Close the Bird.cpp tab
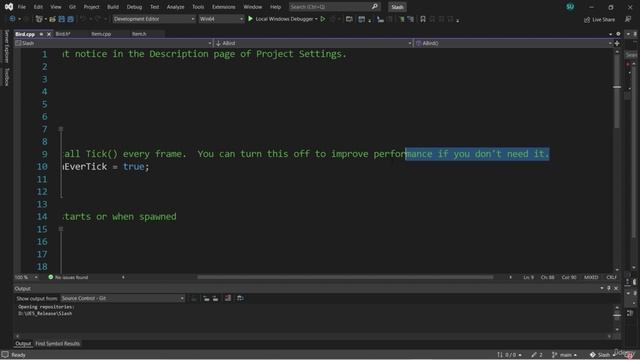The height and width of the screenshot is (360, 640). [49, 34]
